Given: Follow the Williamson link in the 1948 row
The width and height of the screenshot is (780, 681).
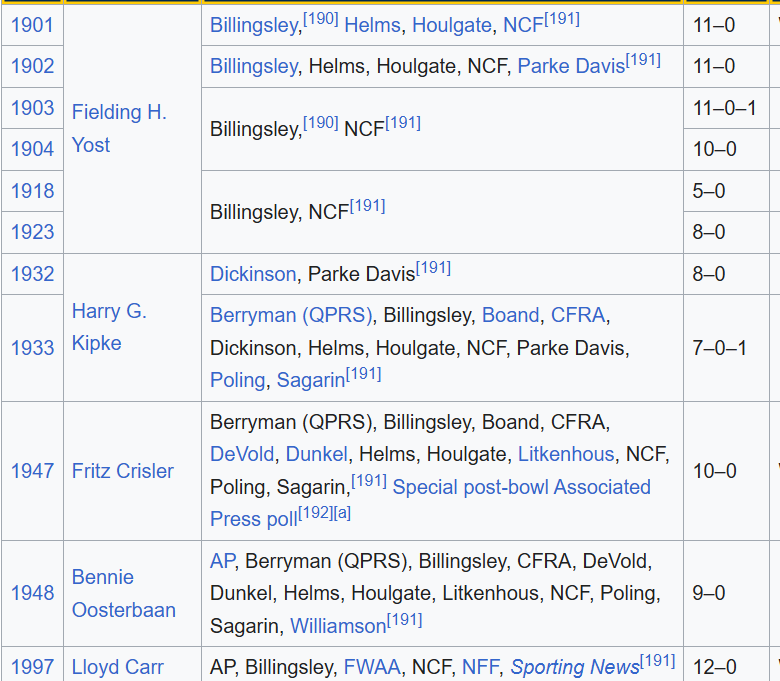Looking at the screenshot, I should coord(338,626).
